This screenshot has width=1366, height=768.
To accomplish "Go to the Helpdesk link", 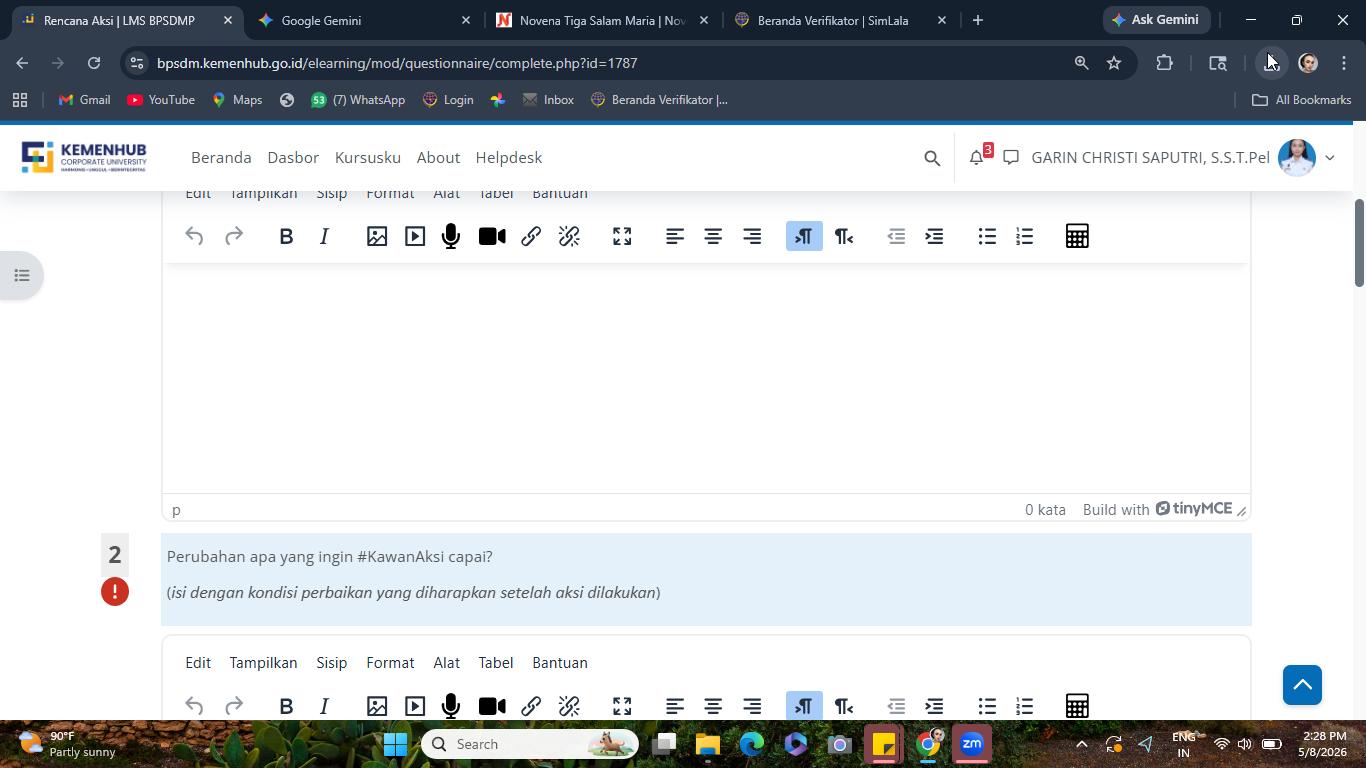I will click(x=509, y=158).
